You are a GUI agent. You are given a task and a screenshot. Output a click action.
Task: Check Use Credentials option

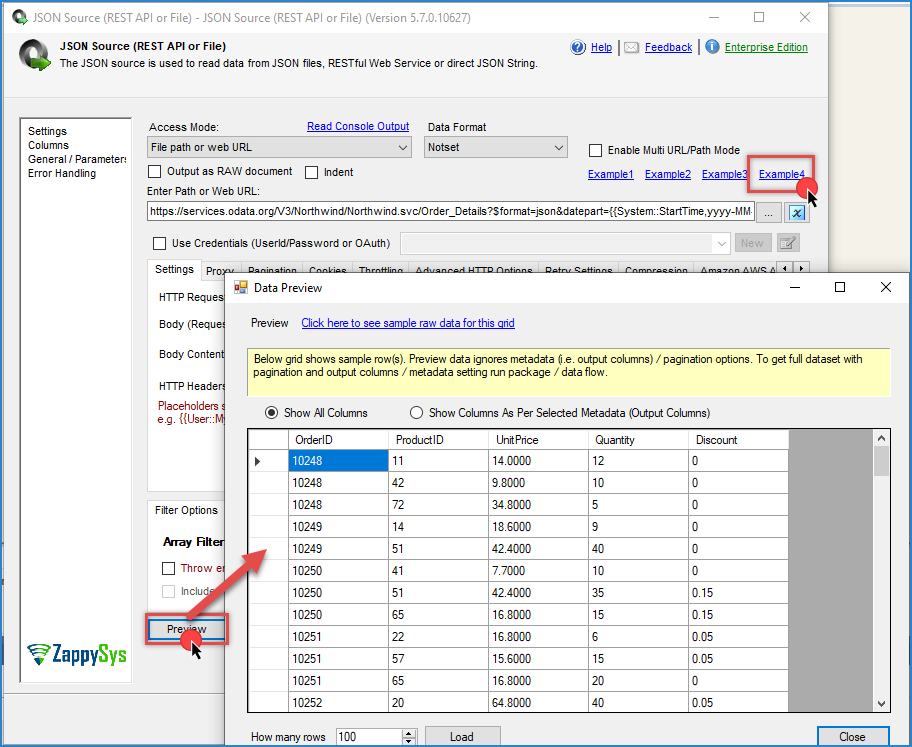(x=159, y=243)
